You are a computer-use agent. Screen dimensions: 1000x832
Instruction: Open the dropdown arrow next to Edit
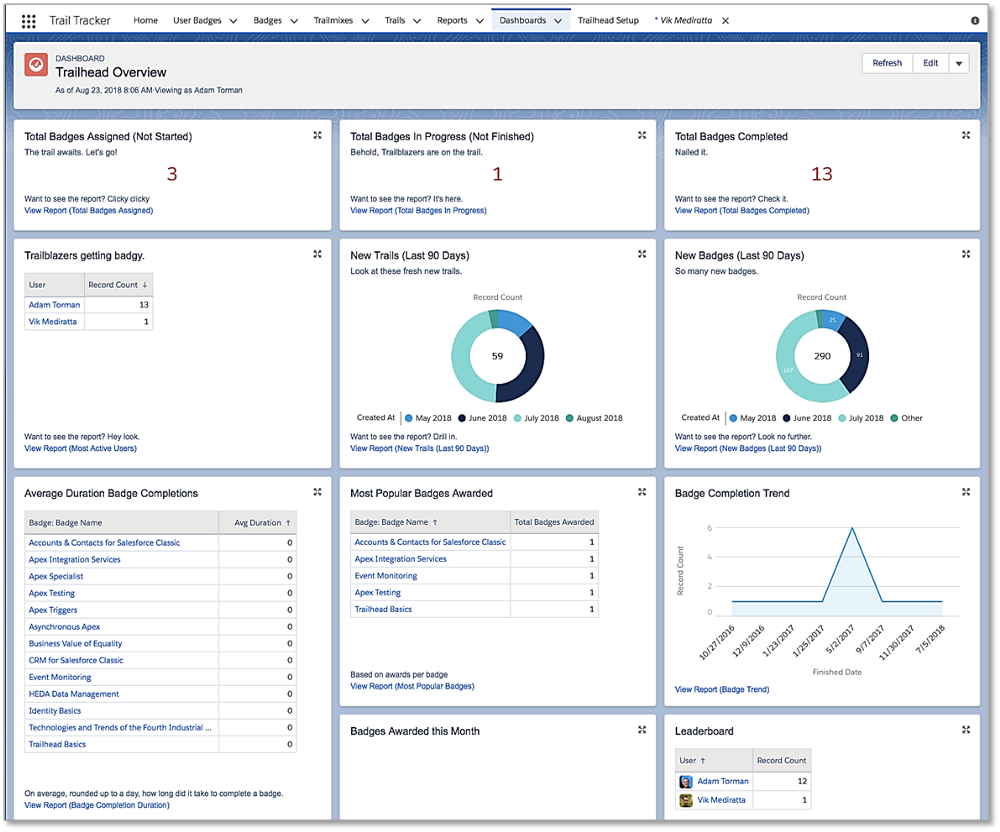(959, 63)
